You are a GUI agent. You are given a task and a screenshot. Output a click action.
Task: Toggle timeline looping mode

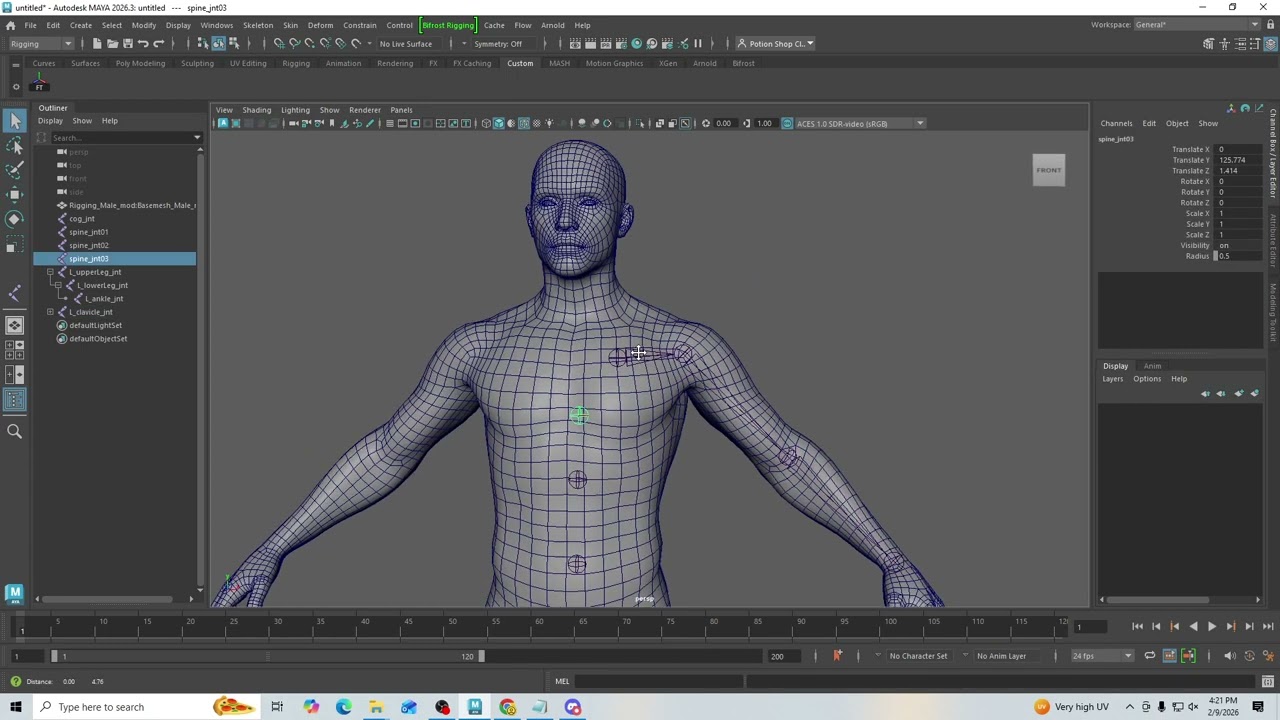tap(1150, 656)
